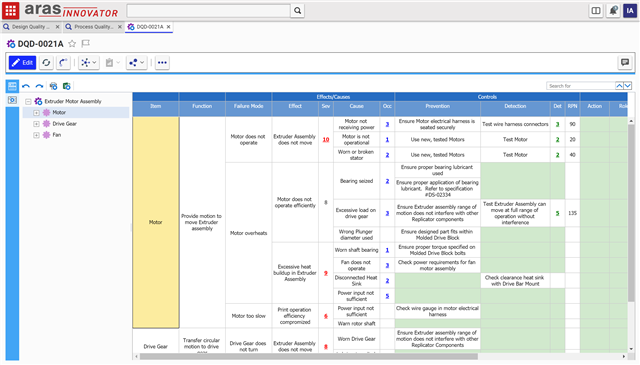Click 'Provide motion to move Extruder assembly' cell
This screenshot has height=365, width=640.
click(202, 222)
